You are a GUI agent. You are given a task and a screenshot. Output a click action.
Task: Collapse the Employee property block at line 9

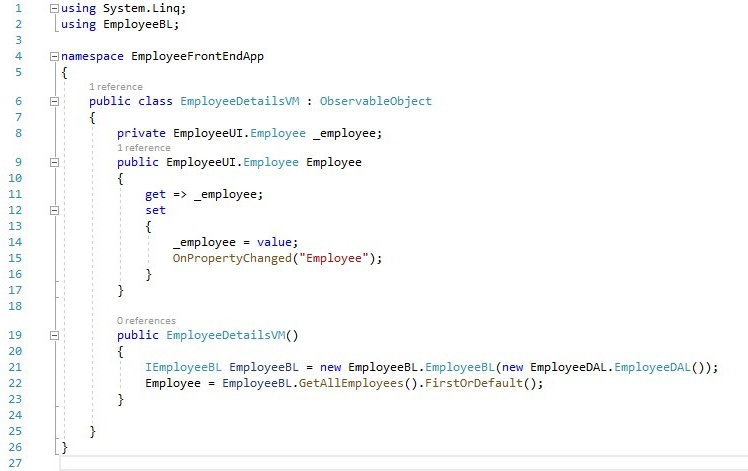tap(54, 162)
